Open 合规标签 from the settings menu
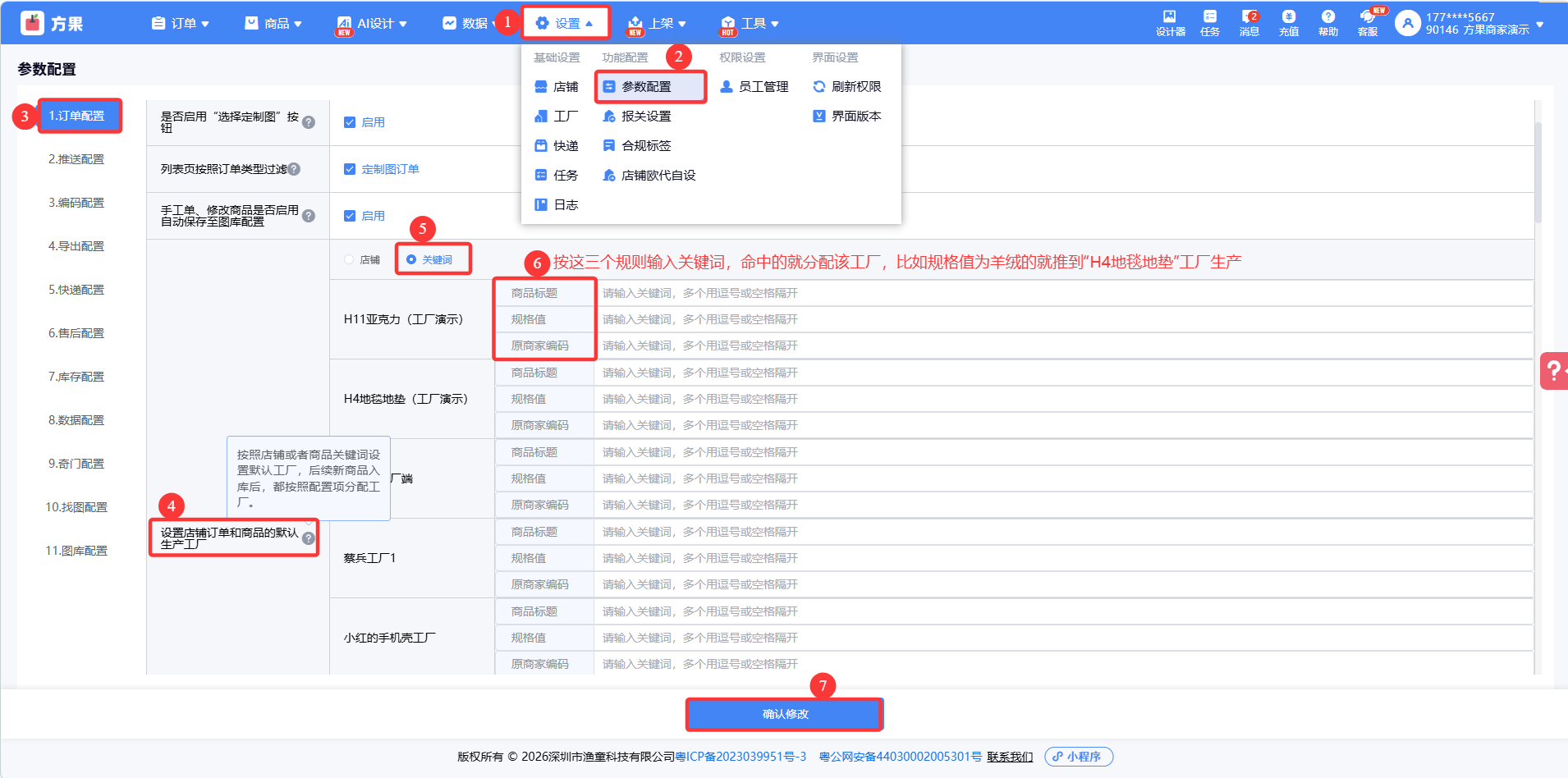1568x778 pixels. [x=637, y=146]
